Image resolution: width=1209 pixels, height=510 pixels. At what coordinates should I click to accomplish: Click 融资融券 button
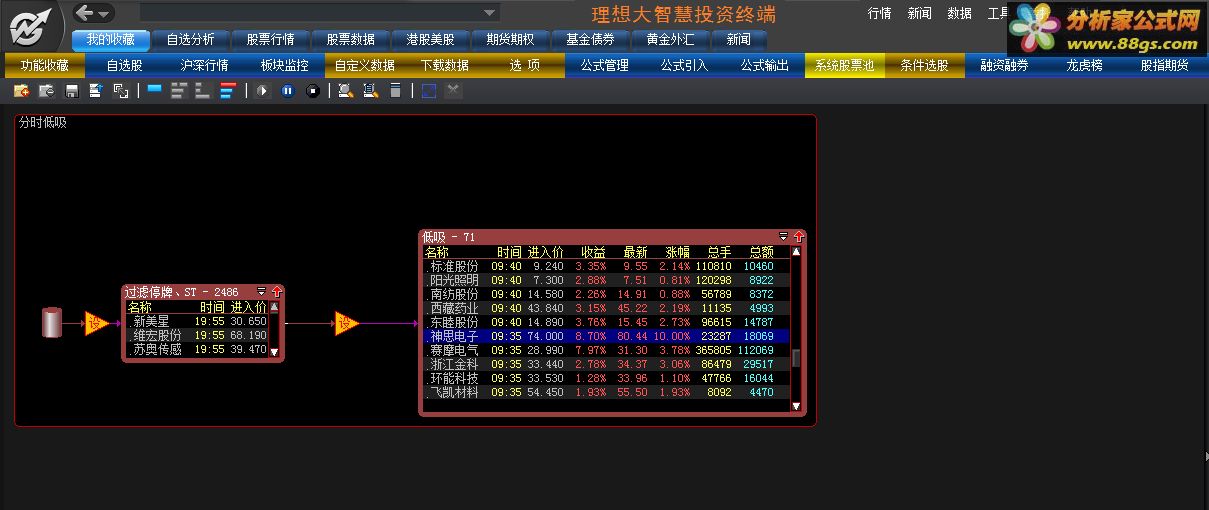(x=1005, y=66)
